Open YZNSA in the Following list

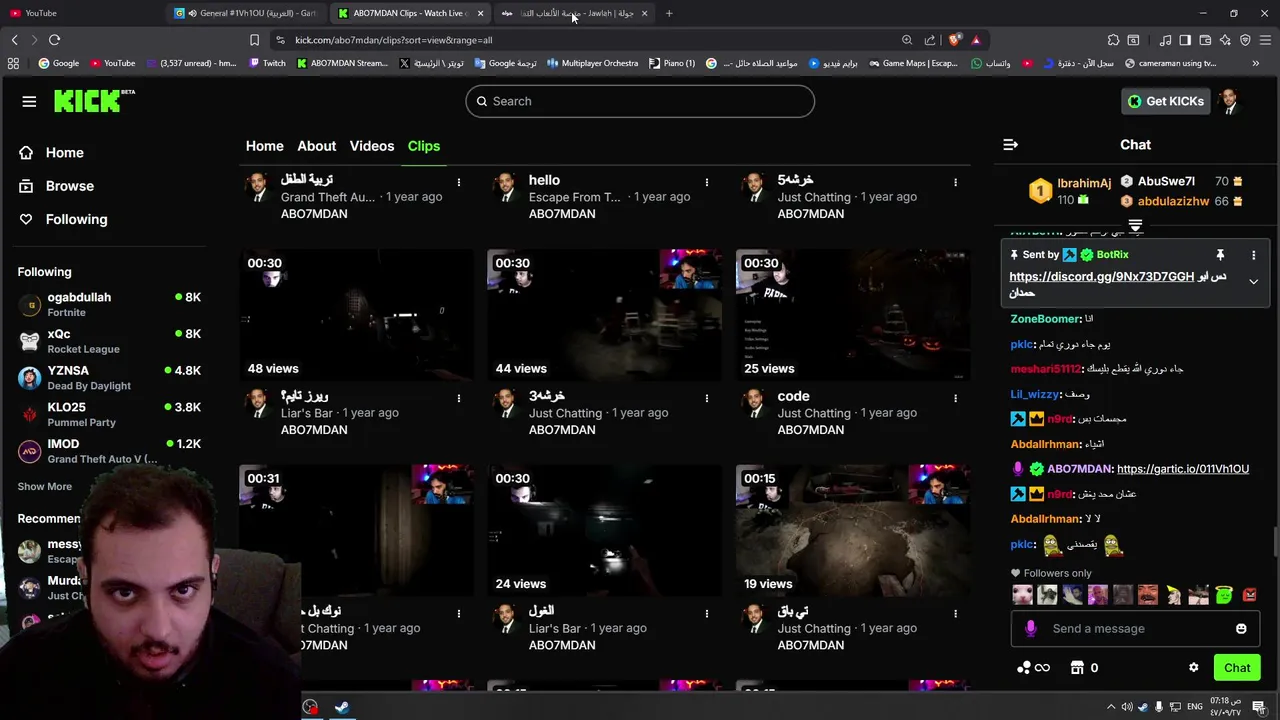point(110,378)
